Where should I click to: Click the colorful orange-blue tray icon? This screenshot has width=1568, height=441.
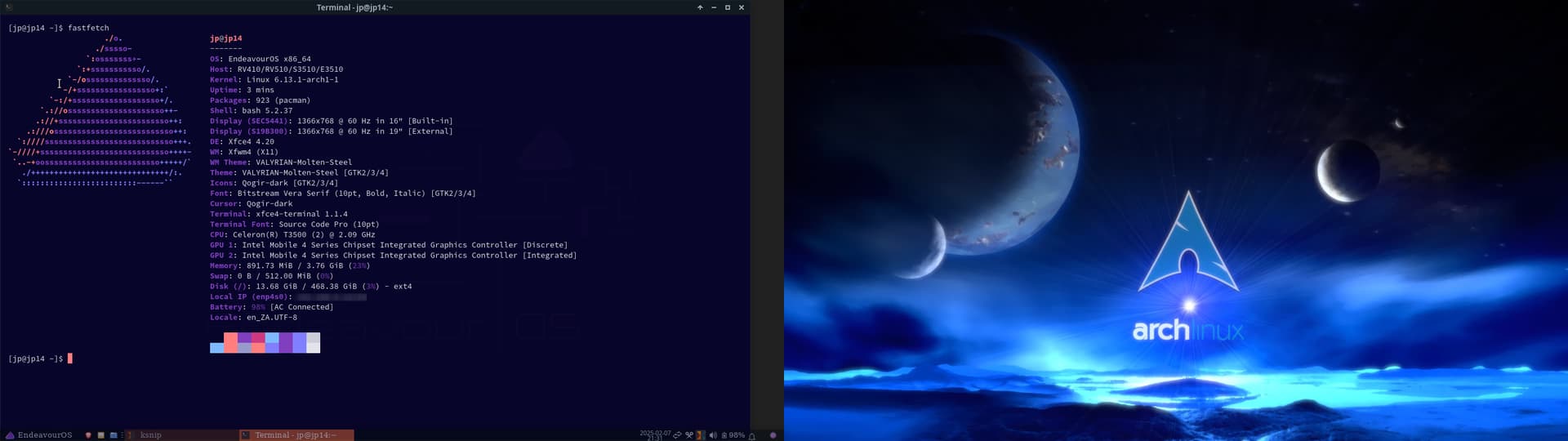701,435
